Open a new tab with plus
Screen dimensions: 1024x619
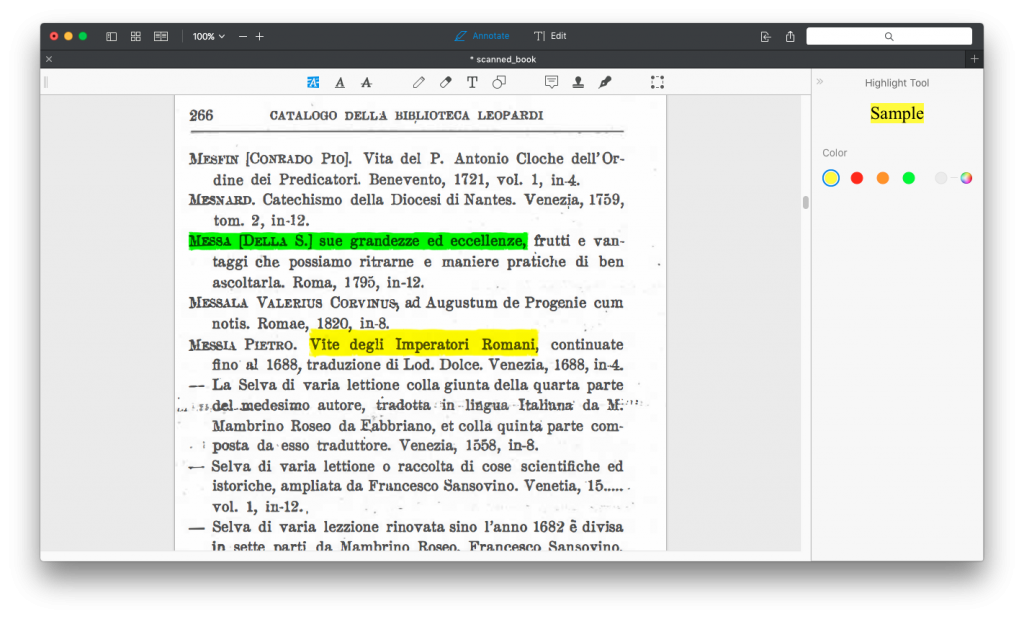click(x=974, y=59)
